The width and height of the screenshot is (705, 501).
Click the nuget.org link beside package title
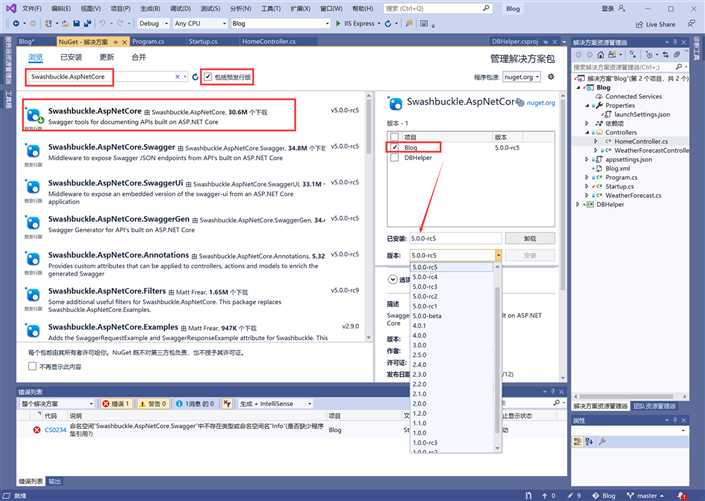pyautogui.click(x=540, y=103)
